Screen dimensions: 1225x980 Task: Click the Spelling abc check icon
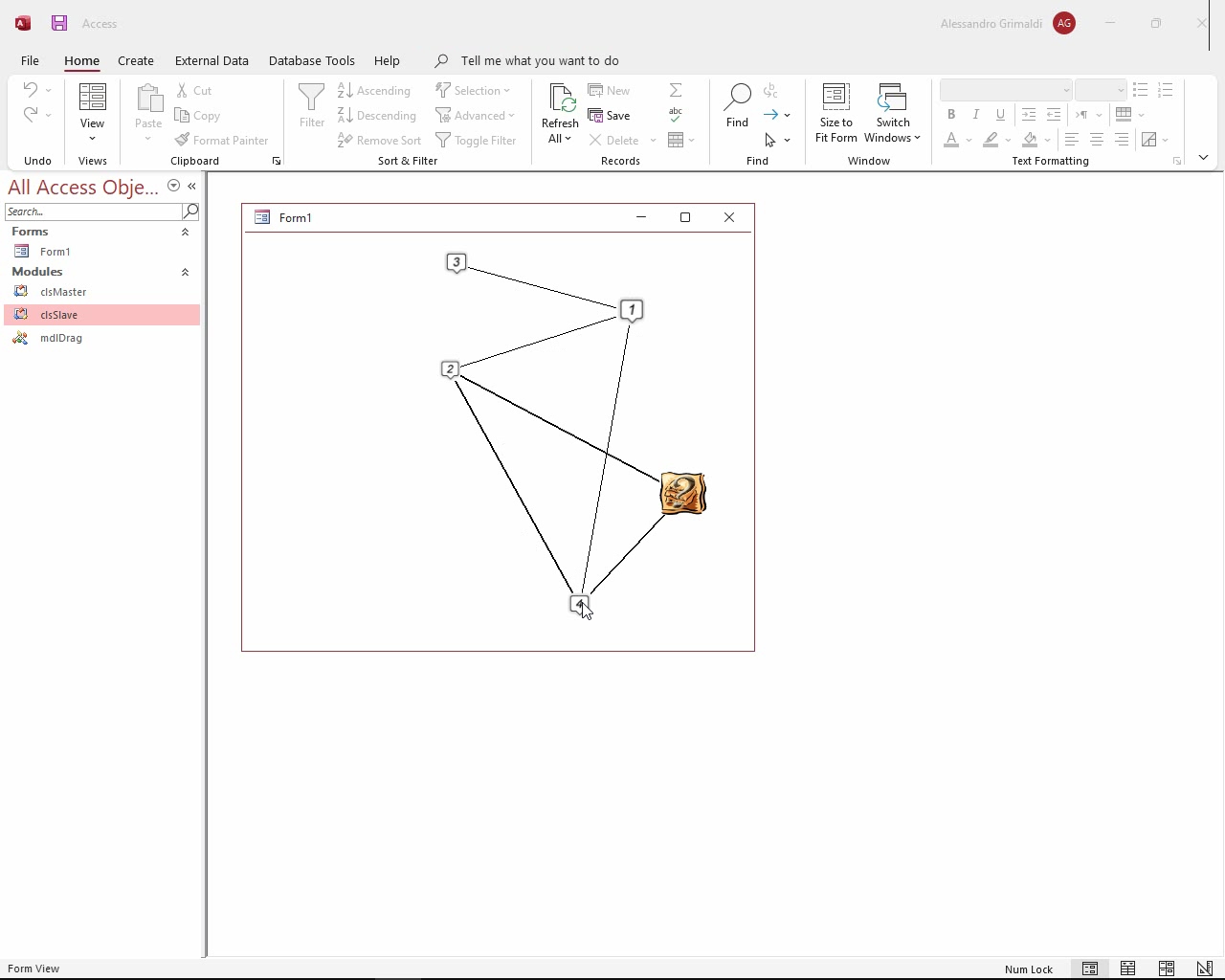(x=676, y=115)
